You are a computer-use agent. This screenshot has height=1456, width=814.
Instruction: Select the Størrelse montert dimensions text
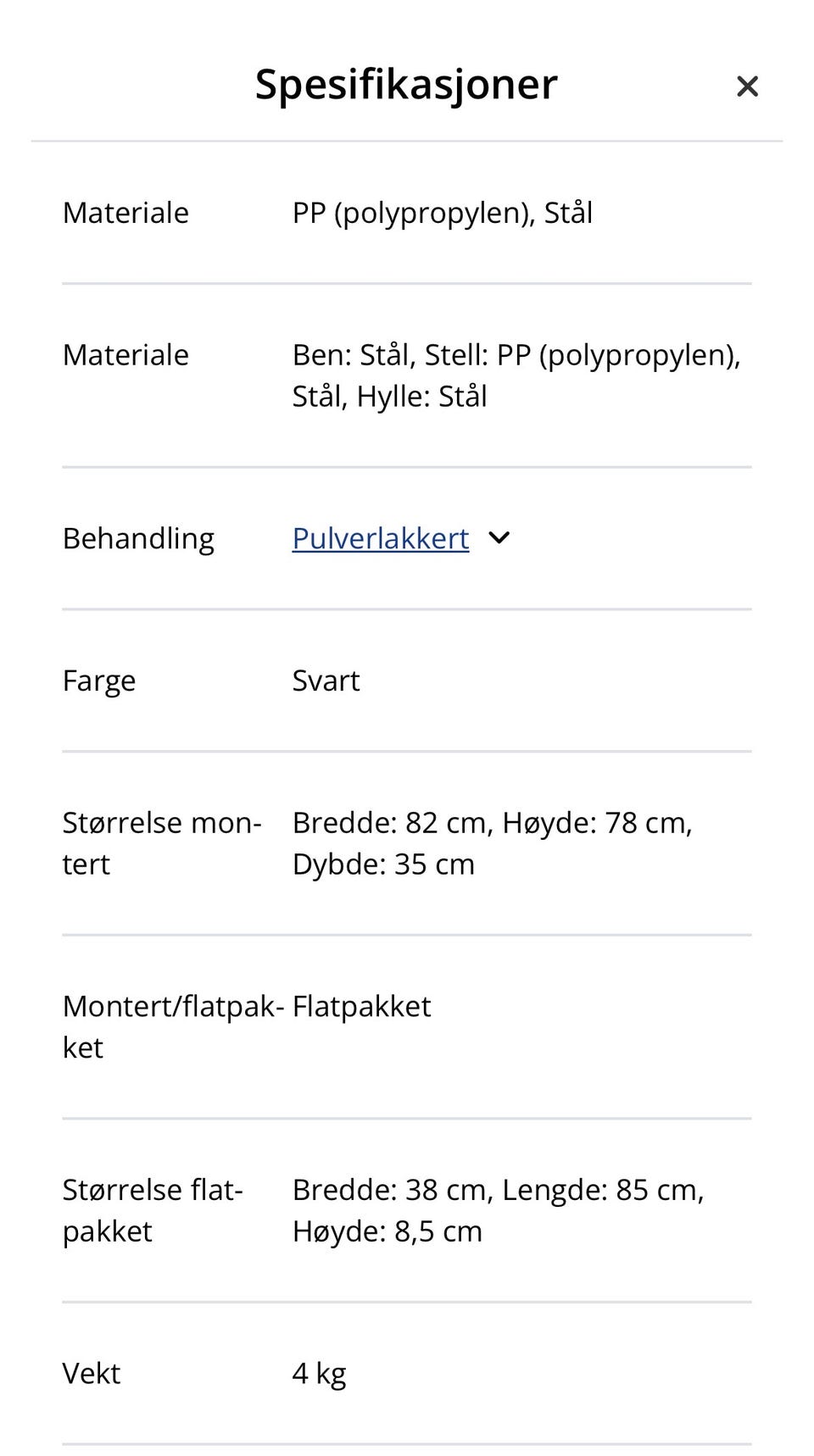pos(492,842)
